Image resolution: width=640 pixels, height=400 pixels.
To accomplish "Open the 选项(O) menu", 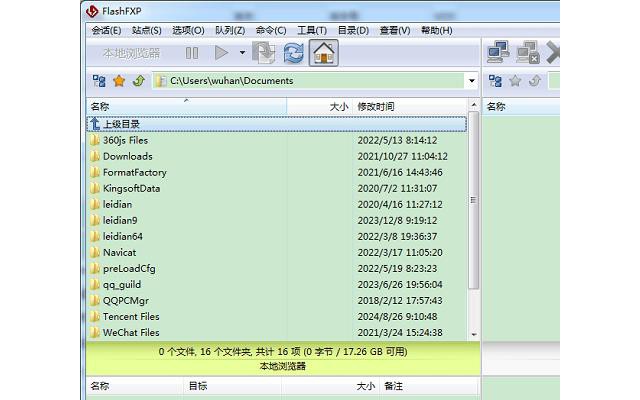I will [x=188, y=31].
